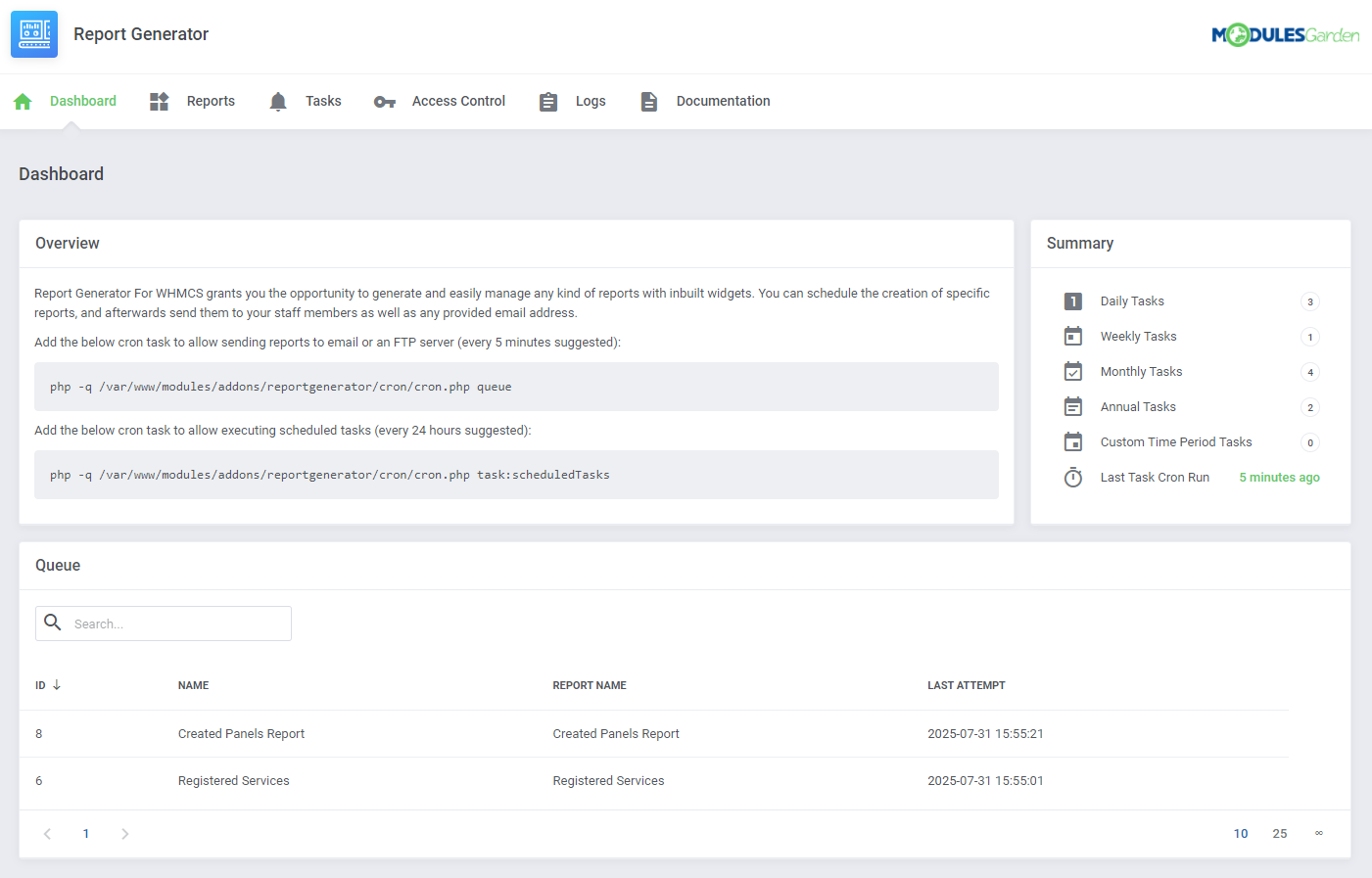
Task: Open the Logs clipboard icon
Action: tap(548, 101)
